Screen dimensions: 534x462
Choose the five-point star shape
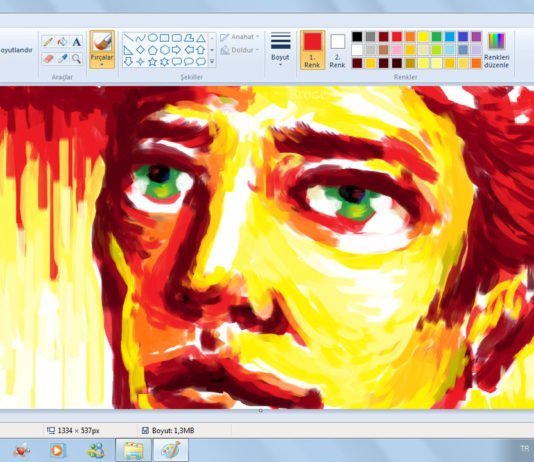(x=153, y=62)
